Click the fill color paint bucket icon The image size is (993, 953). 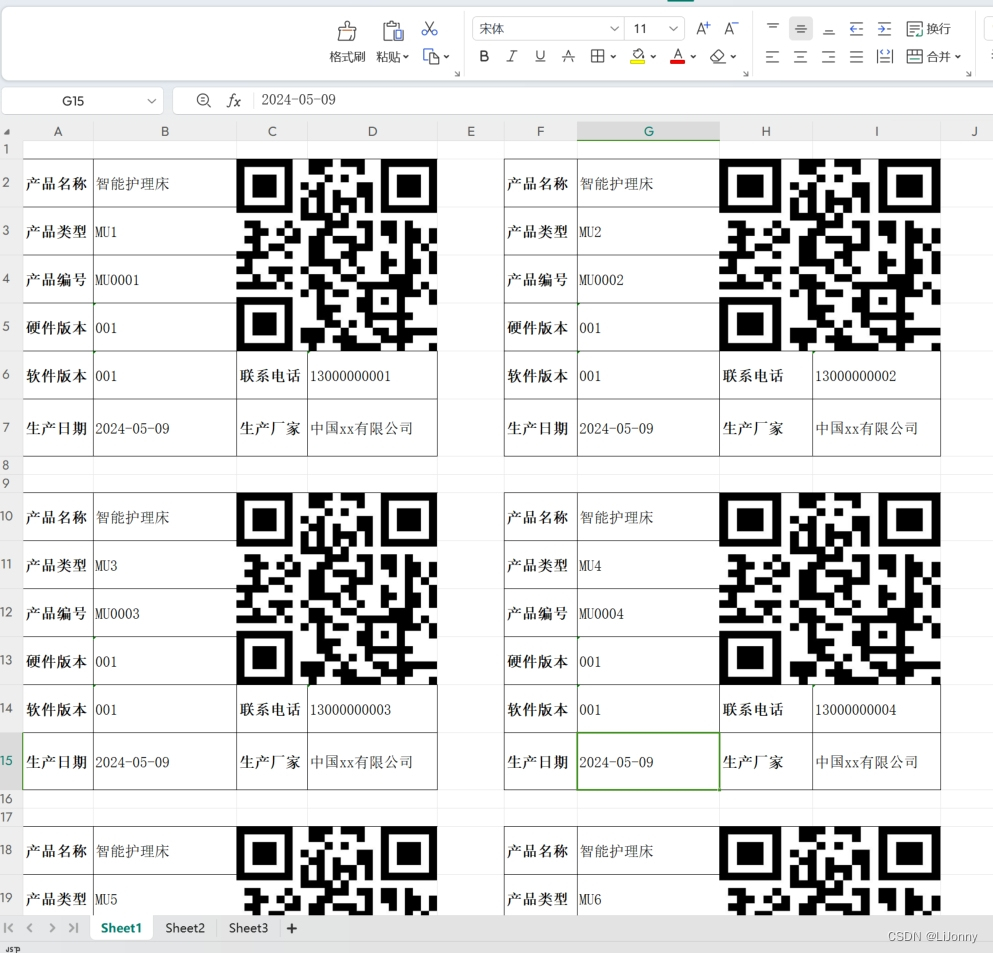[638, 56]
